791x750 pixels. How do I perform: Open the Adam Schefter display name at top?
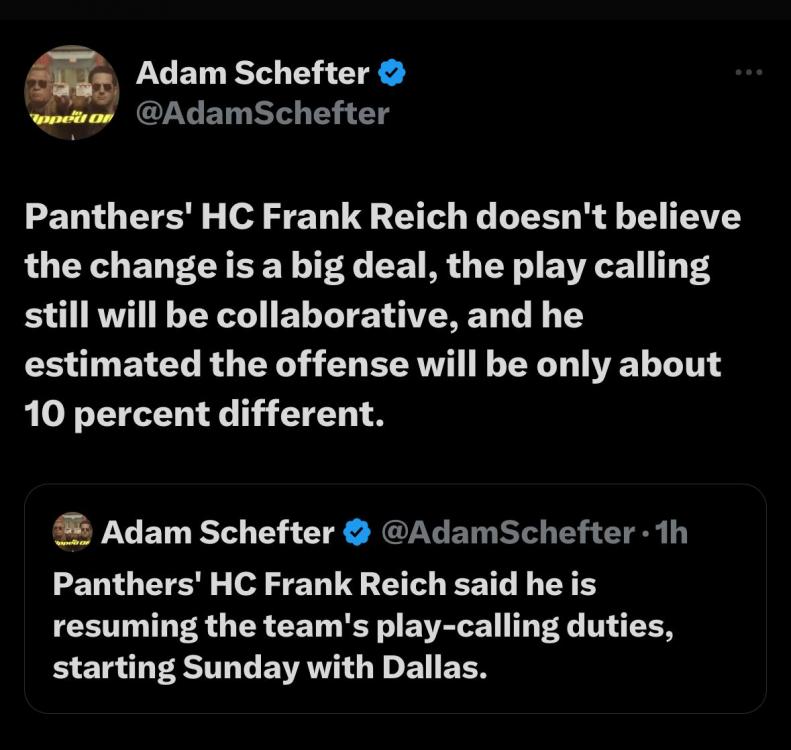click(252, 72)
